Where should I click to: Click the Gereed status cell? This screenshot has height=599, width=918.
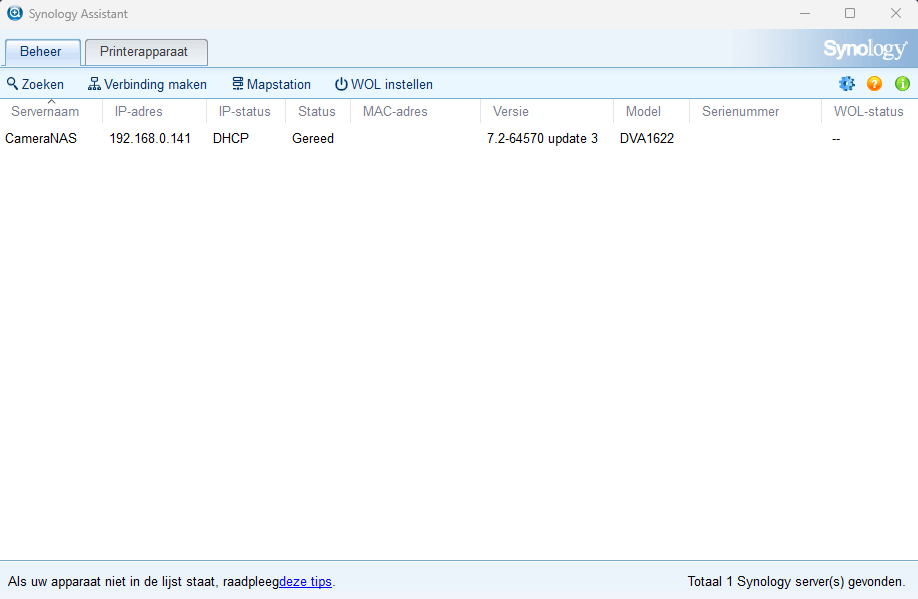tap(313, 139)
